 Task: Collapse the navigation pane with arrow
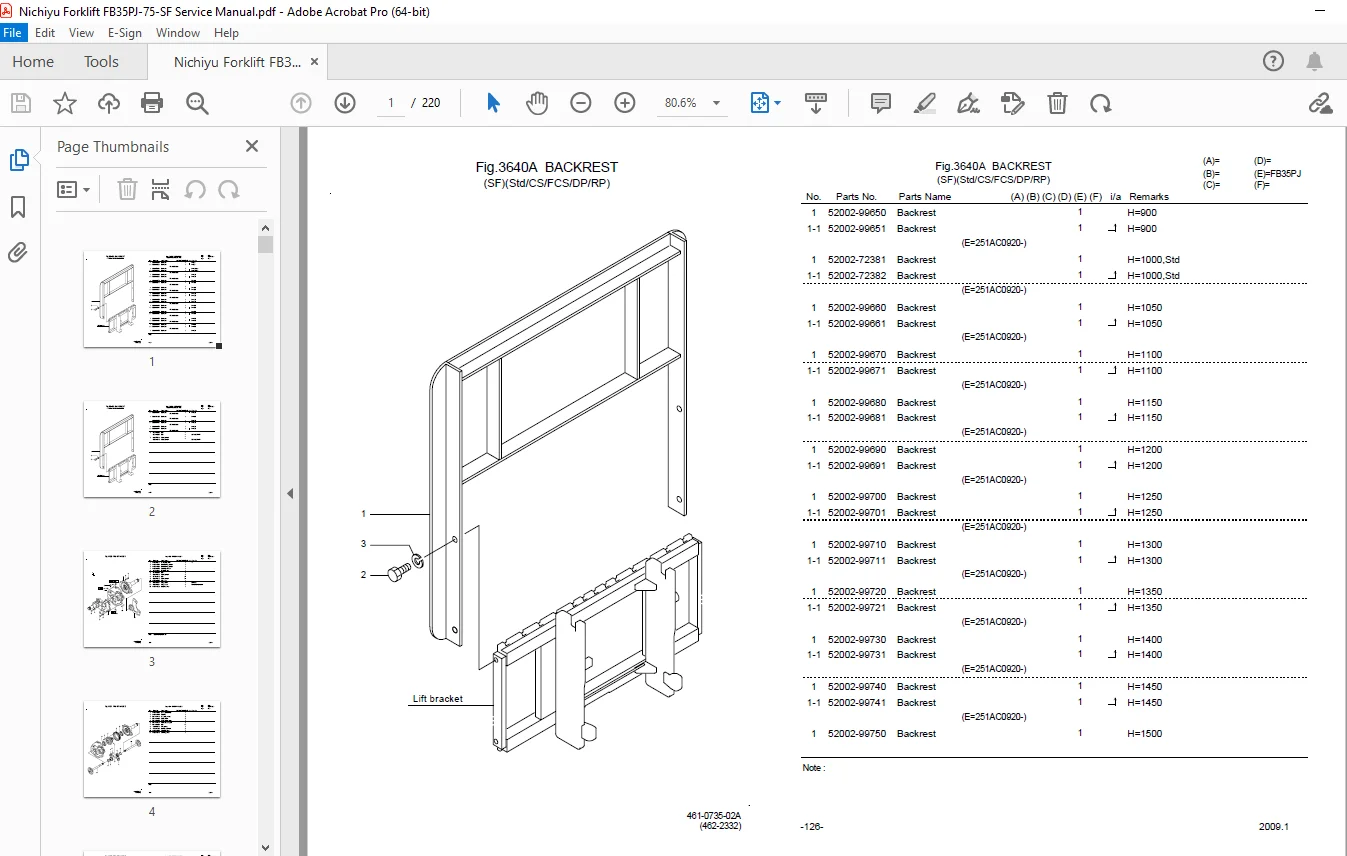click(290, 493)
